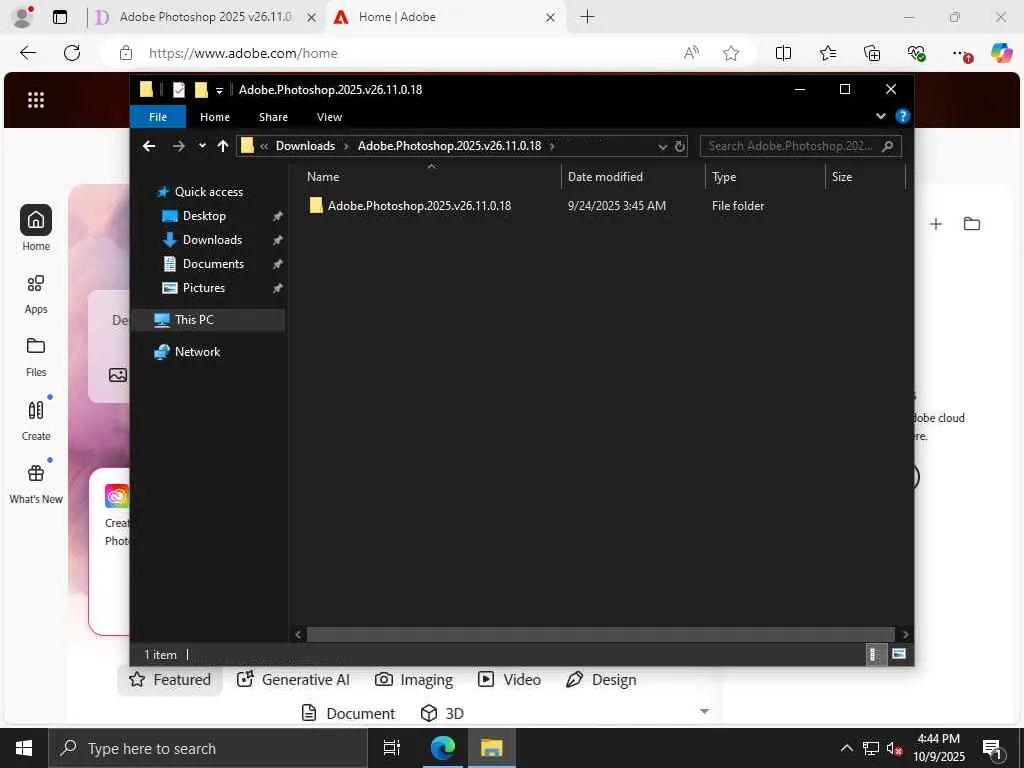
Task: Click the scrollbar right arrow in Explorer
Action: (x=905, y=634)
